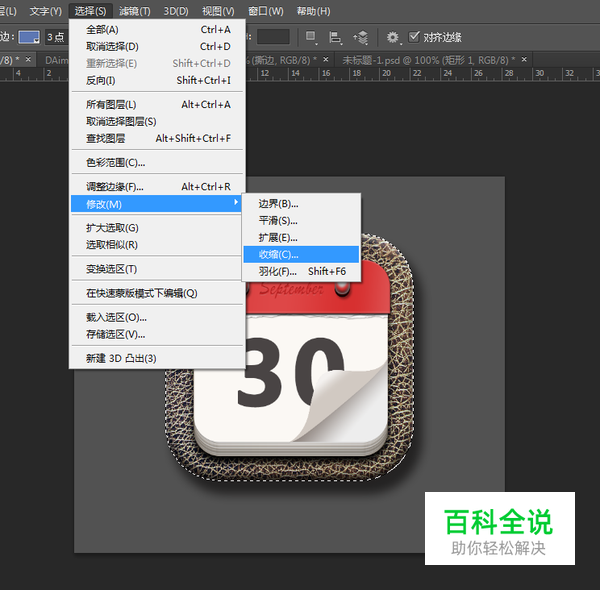This screenshot has height=590, width=600.
Task: Close the 未标题-1.psd document tab
Action: click(x=524, y=59)
